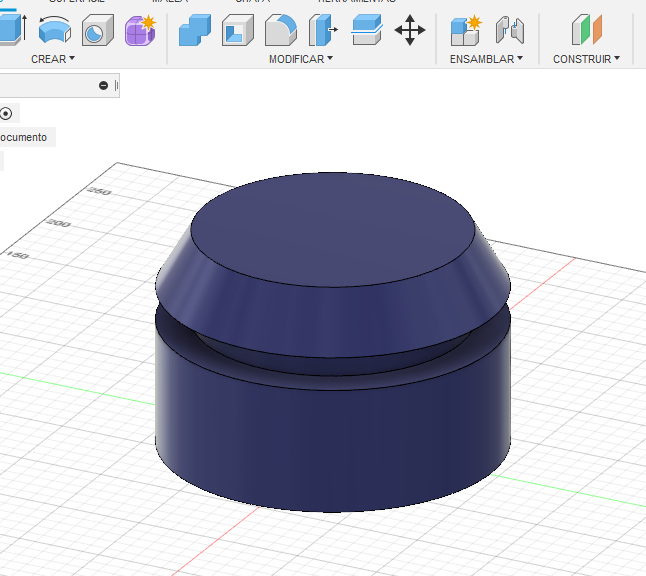Toggle the active component radio button
Image resolution: width=646 pixels, height=576 pixels.
point(7,113)
